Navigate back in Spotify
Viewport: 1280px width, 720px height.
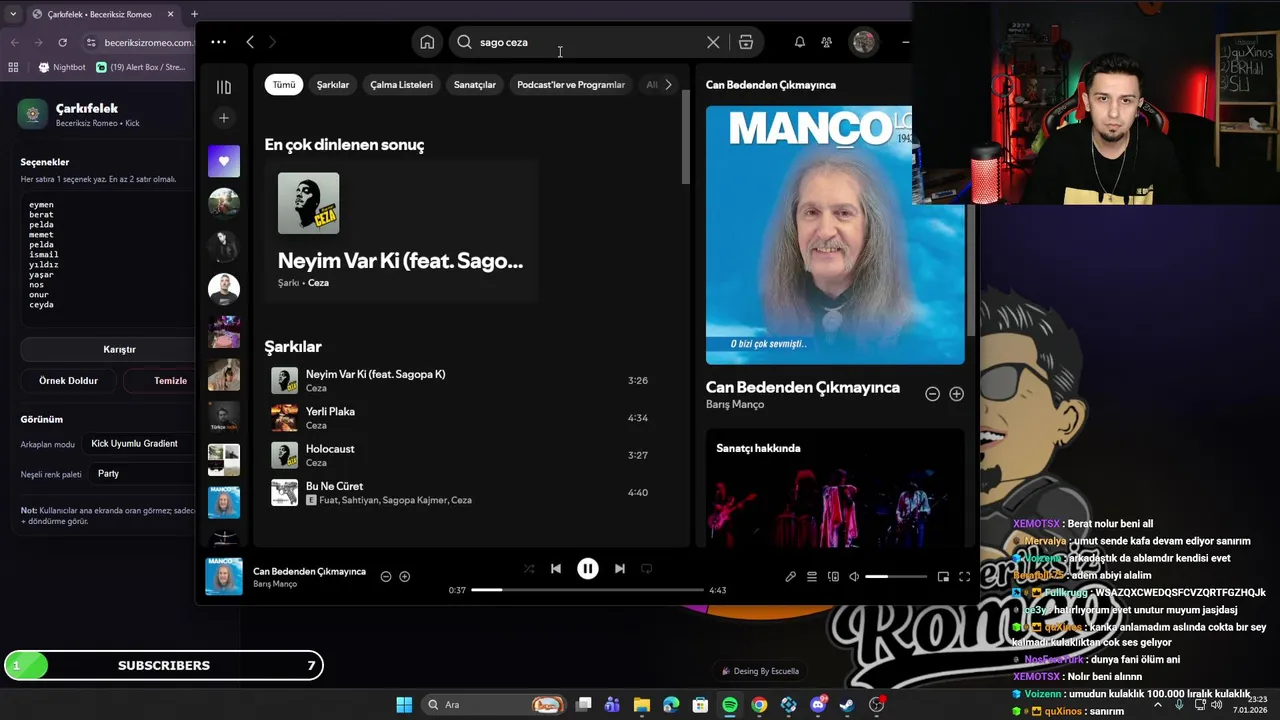[250, 42]
